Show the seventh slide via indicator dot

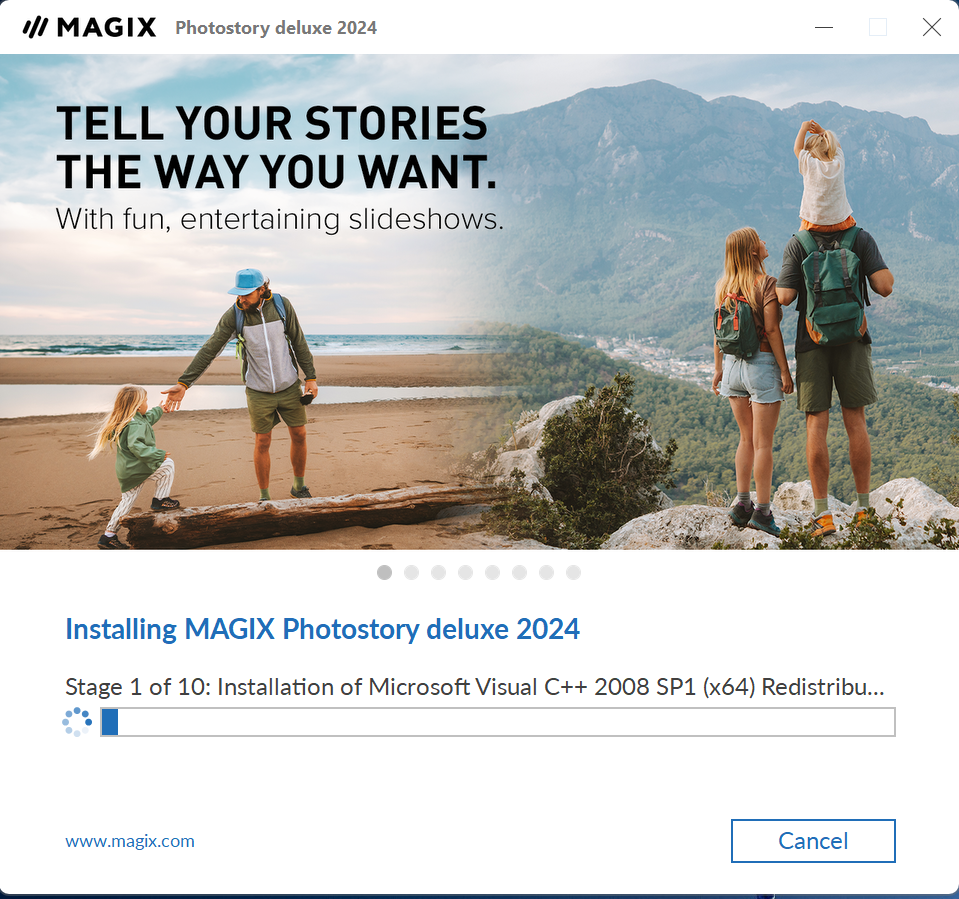(x=546, y=572)
